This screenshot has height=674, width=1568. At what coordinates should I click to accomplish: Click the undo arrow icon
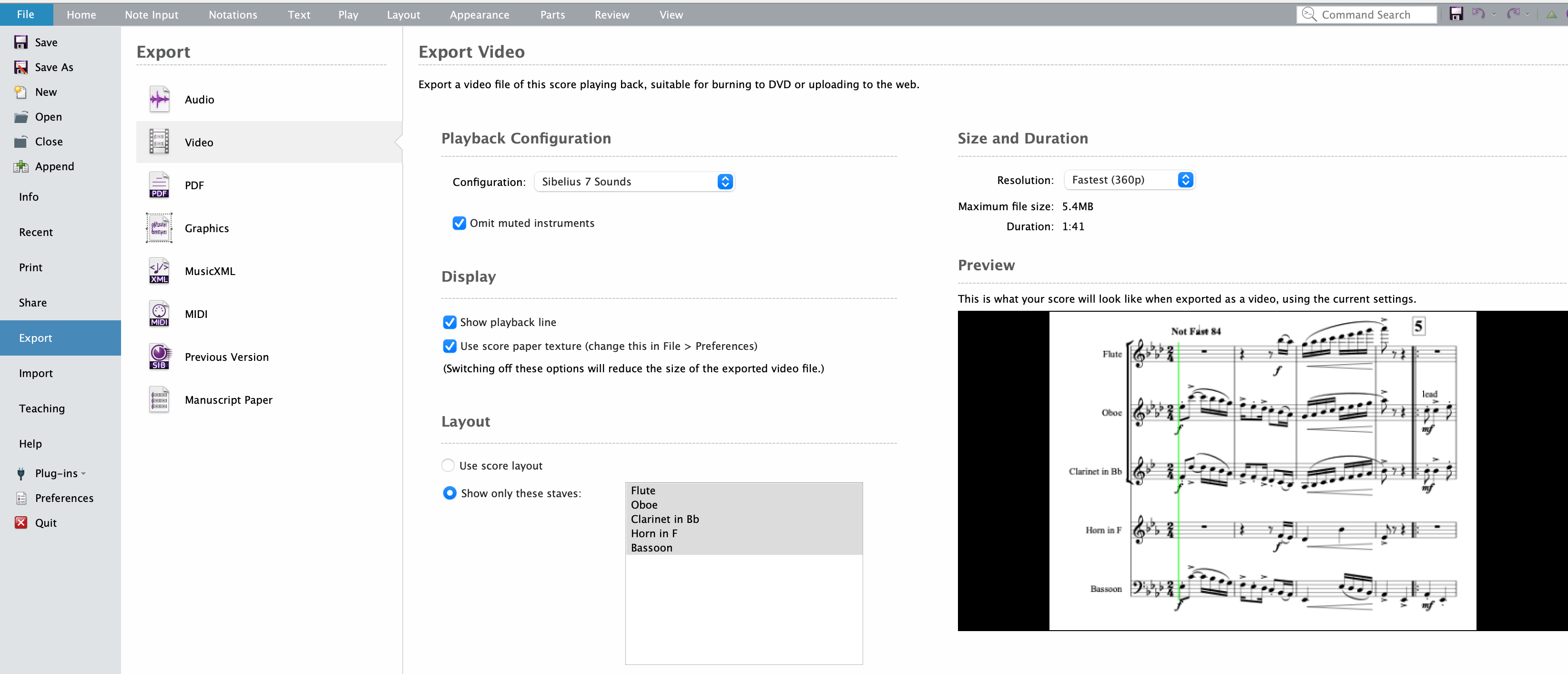point(1478,14)
